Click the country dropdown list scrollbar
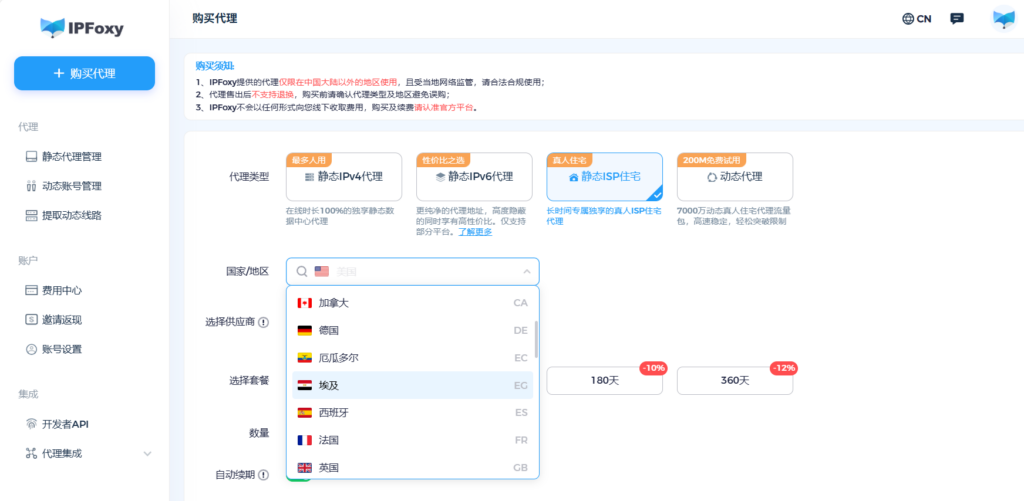The image size is (1024, 501). pyautogui.click(x=537, y=339)
